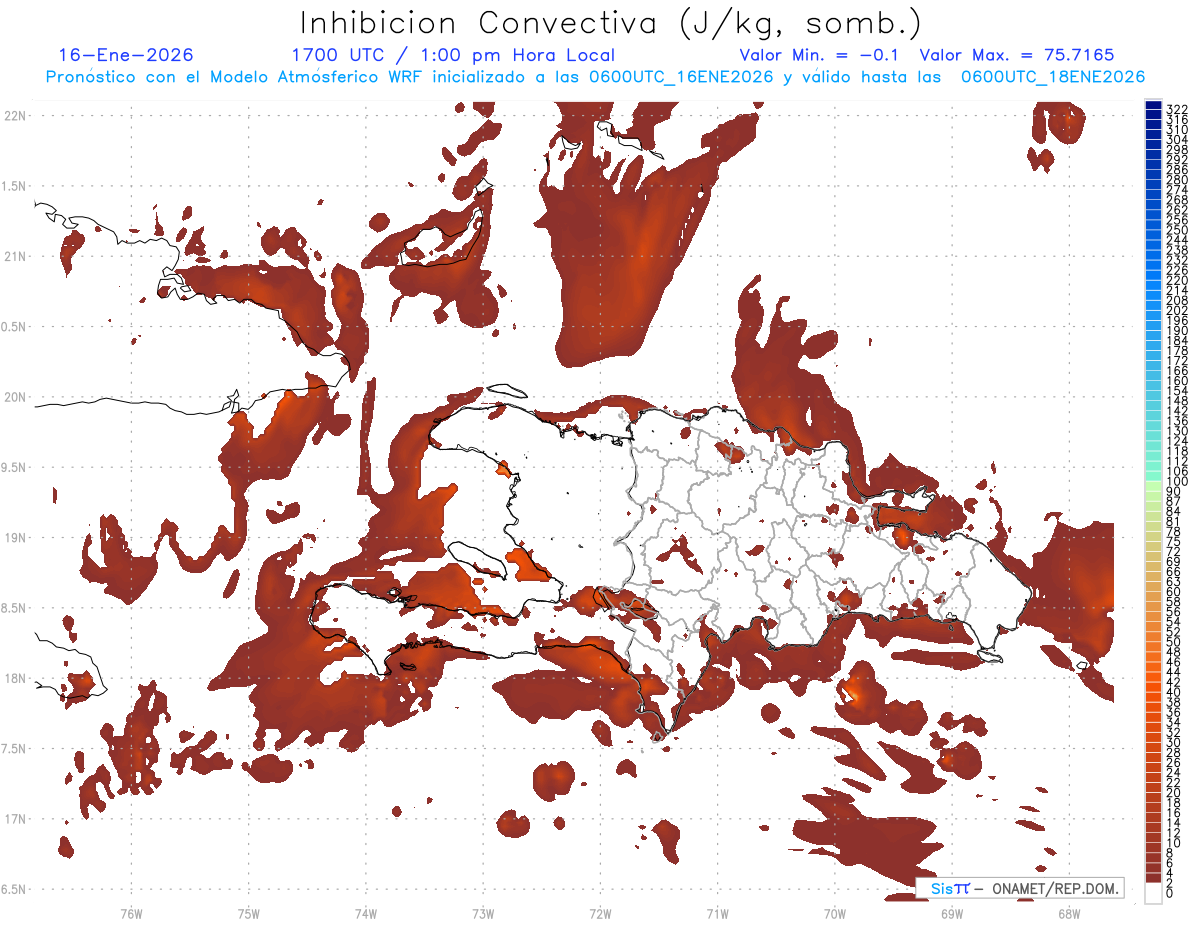The height and width of the screenshot is (927, 1200).
Task: Click the '21N' latitude label
Action: tap(16, 256)
